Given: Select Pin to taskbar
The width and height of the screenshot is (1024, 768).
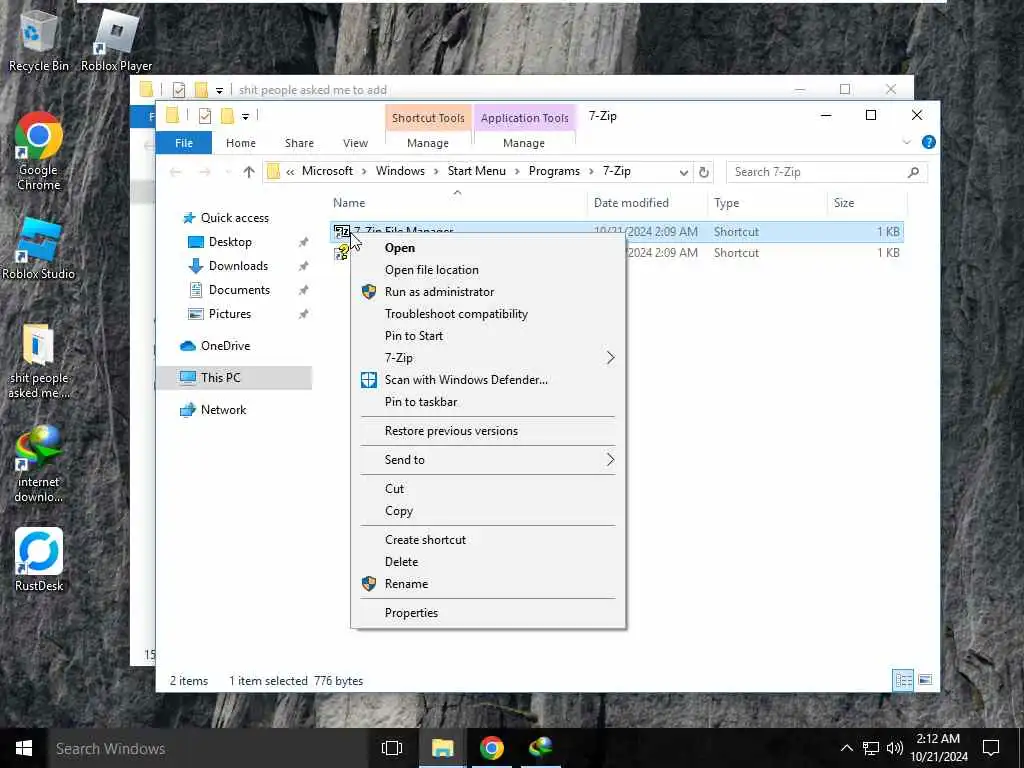Looking at the screenshot, I should pyautogui.click(x=488, y=402).
